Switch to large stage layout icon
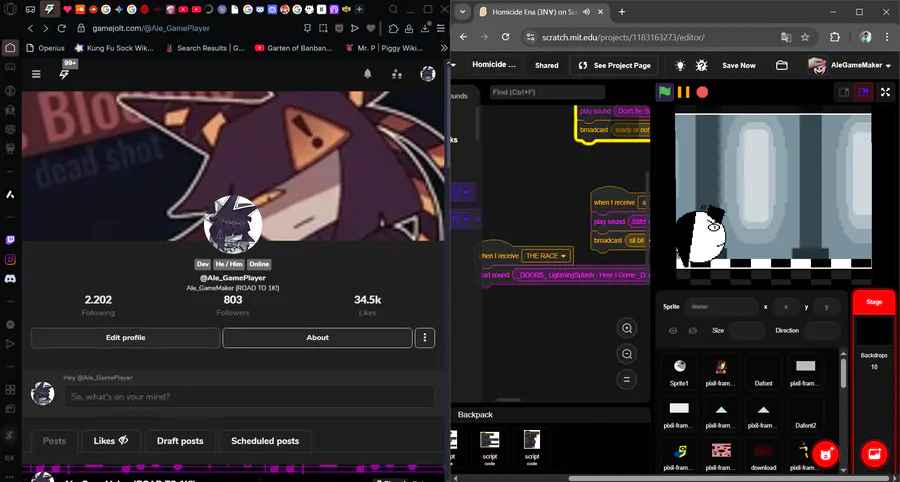The image size is (900, 482). tap(863, 92)
